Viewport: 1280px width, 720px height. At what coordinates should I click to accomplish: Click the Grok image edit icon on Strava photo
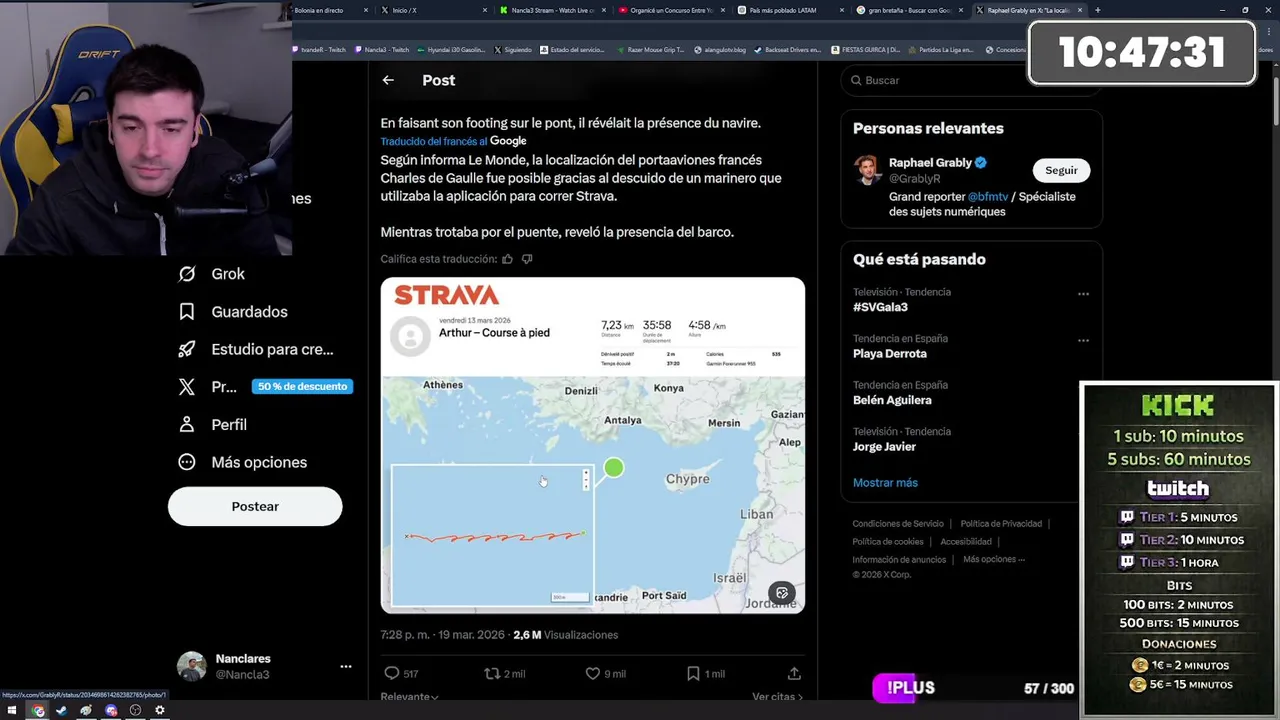(x=782, y=592)
